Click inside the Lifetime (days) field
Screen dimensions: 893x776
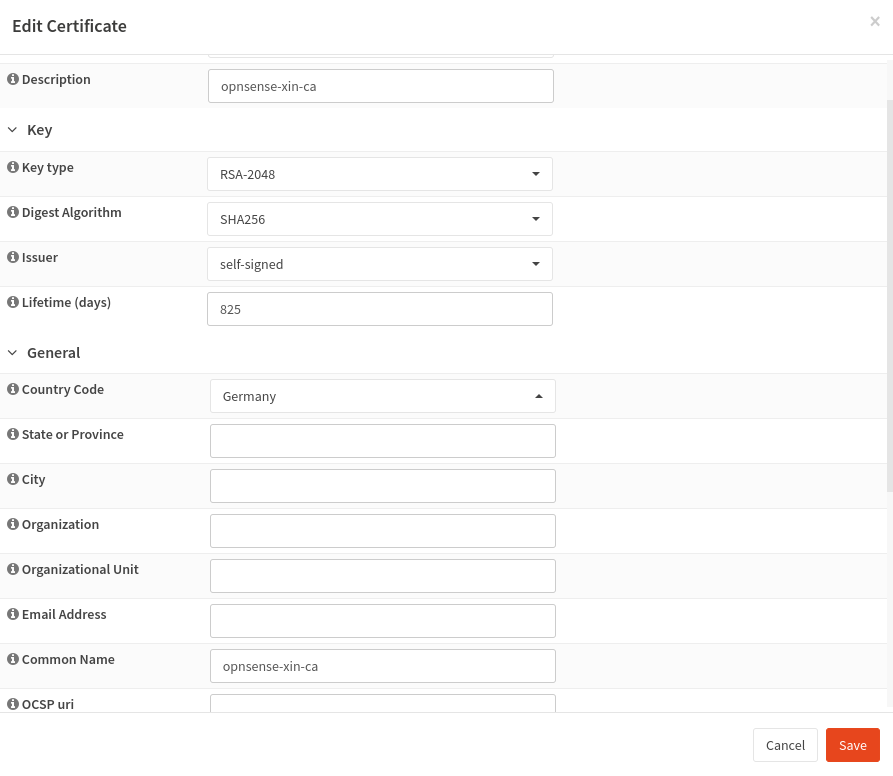tap(380, 309)
